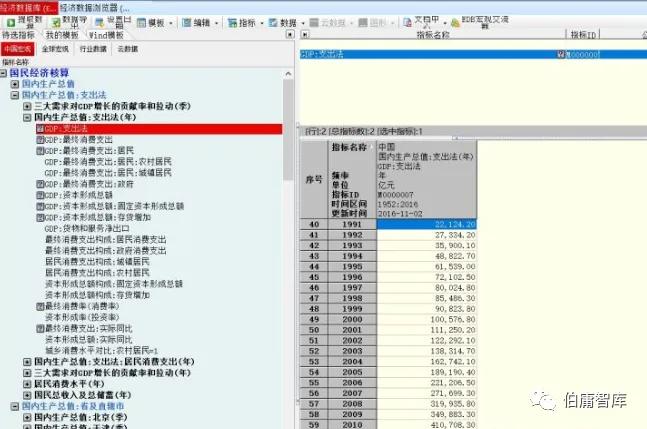Expand the 国内生产总值:北京(季) node
The height and width of the screenshot is (429, 647).
tap(27, 417)
